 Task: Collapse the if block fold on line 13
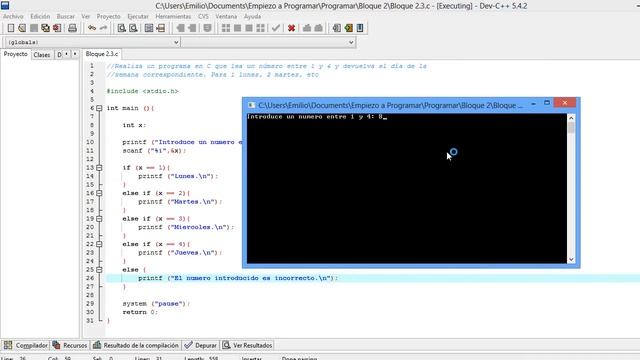click(99, 168)
